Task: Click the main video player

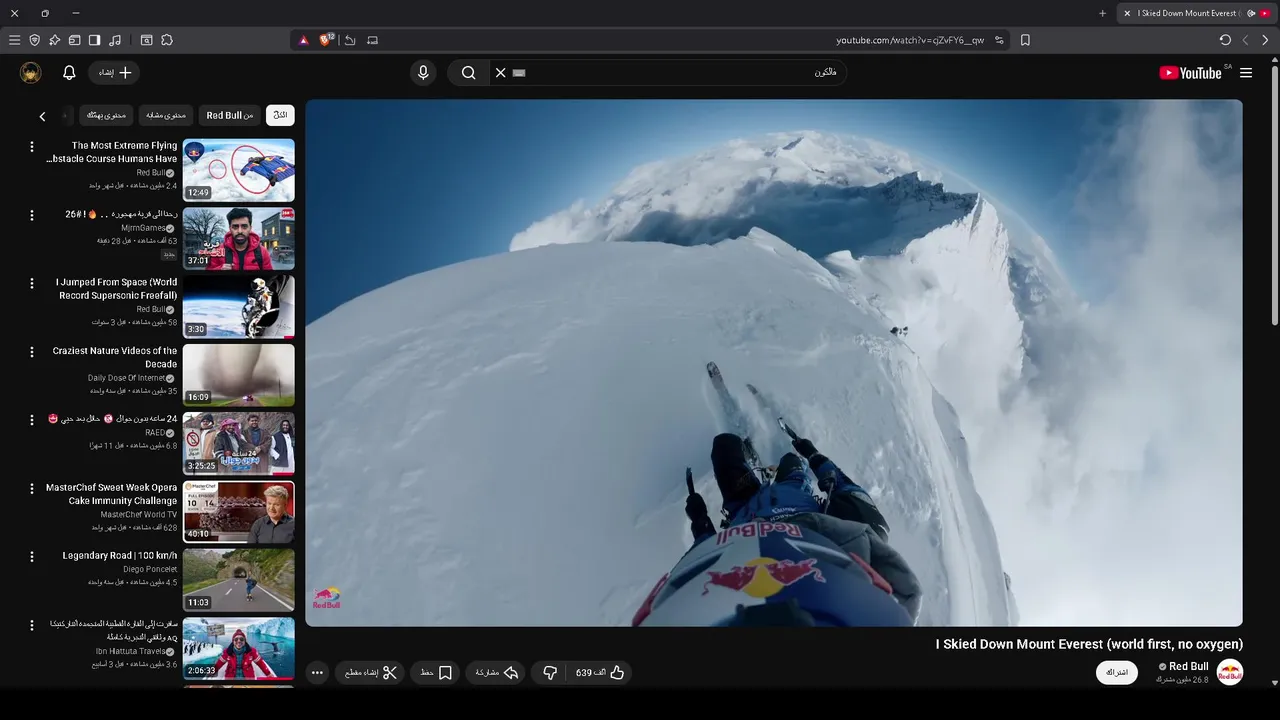Action: (774, 363)
